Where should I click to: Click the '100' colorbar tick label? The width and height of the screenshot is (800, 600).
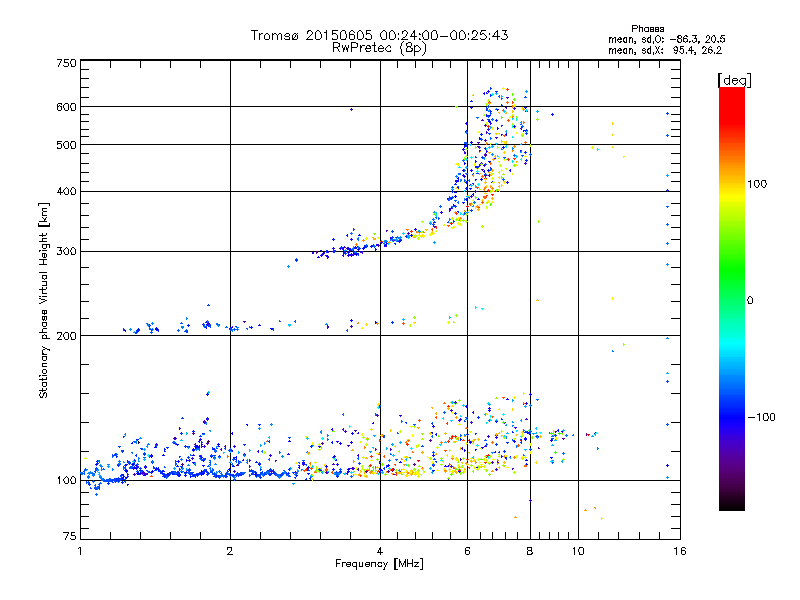[x=757, y=184]
